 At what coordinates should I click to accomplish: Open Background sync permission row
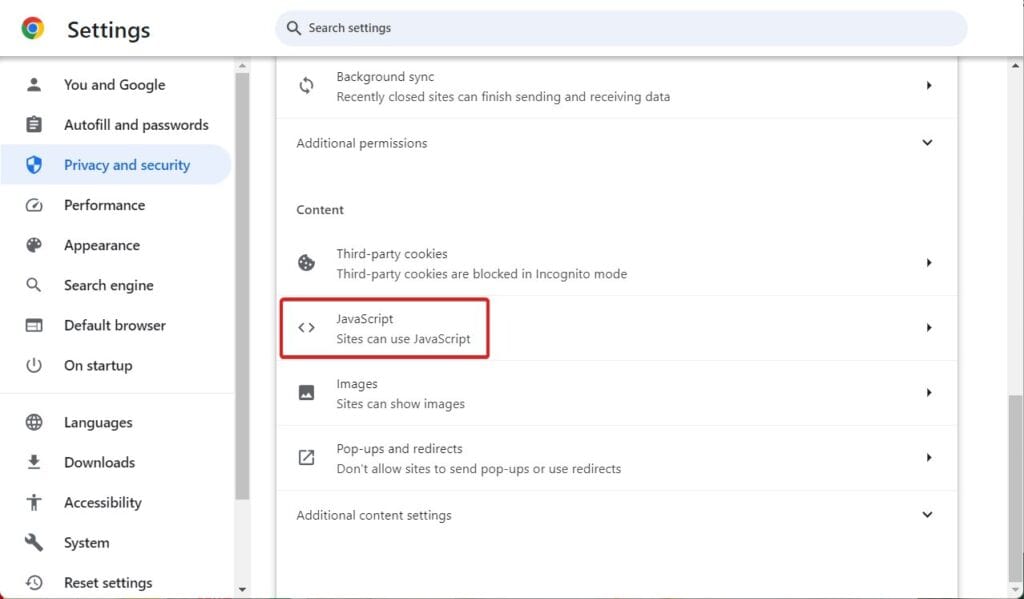click(x=616, y=86)
